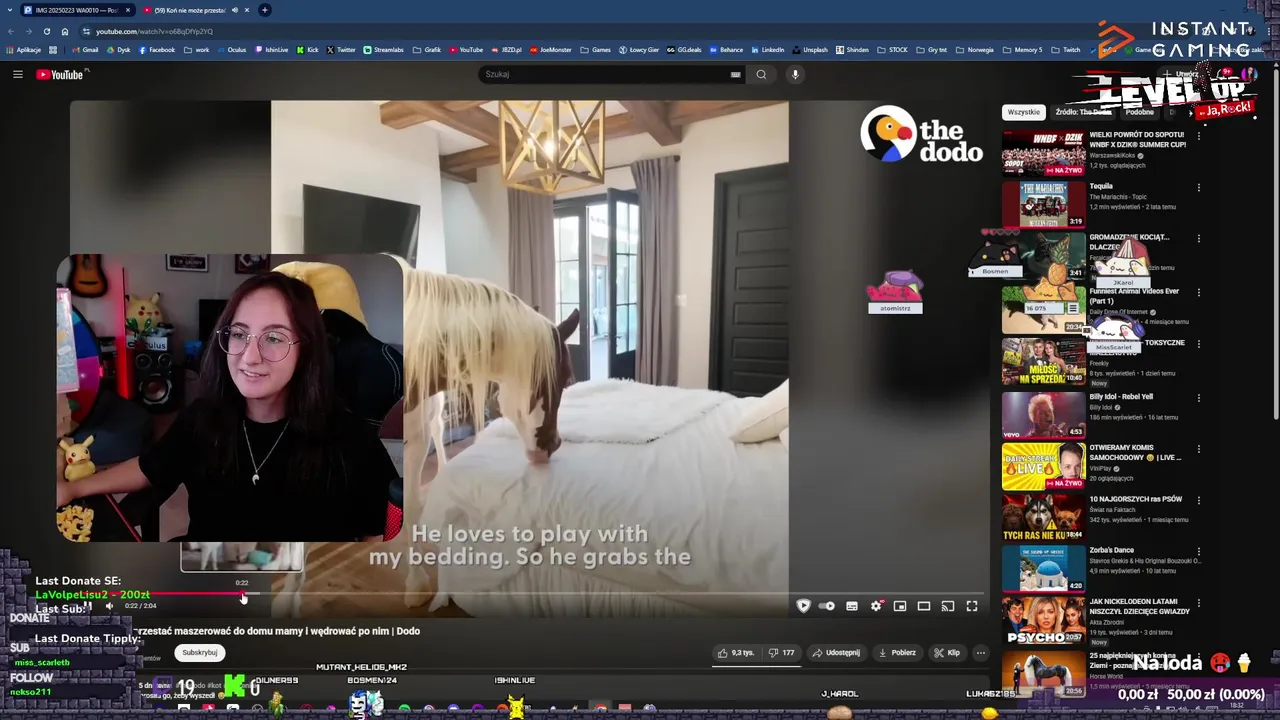Image resolution: width=1280 pixels, height=720 pixels.
Task: Open the Gmail bookmark
Action: coord(85,50)
